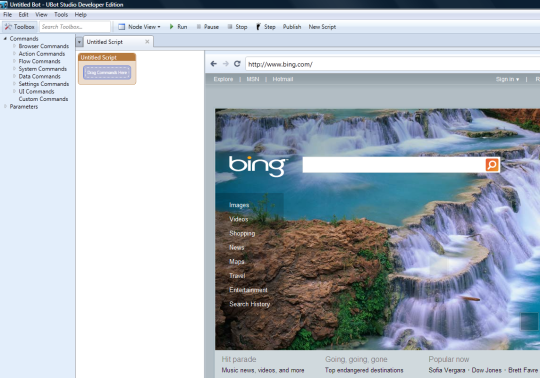Open the File menu
This screenshot has width=540, height=378.
8,14
